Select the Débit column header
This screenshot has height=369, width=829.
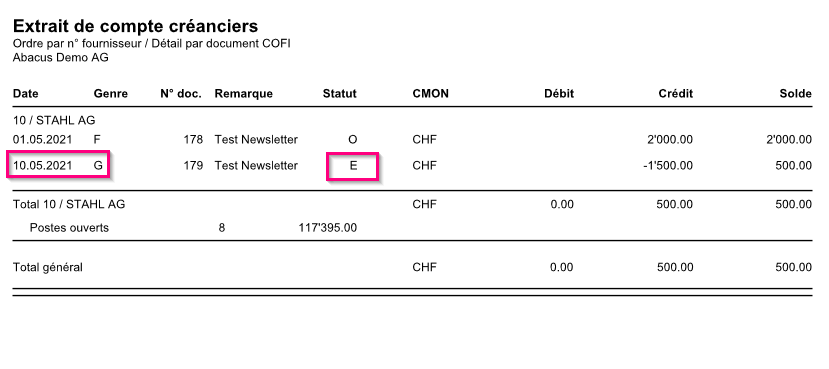559,94
